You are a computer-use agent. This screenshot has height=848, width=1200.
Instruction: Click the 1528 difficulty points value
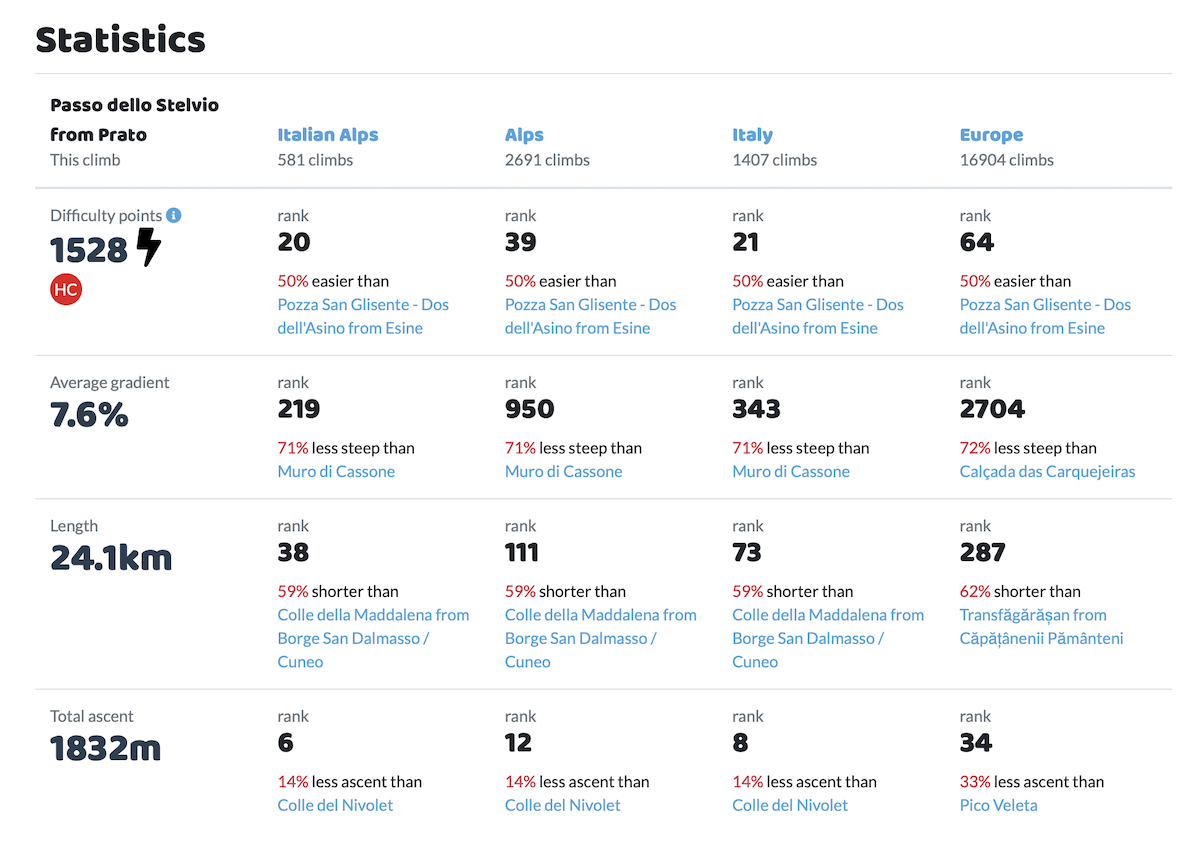tap(90, 249)
